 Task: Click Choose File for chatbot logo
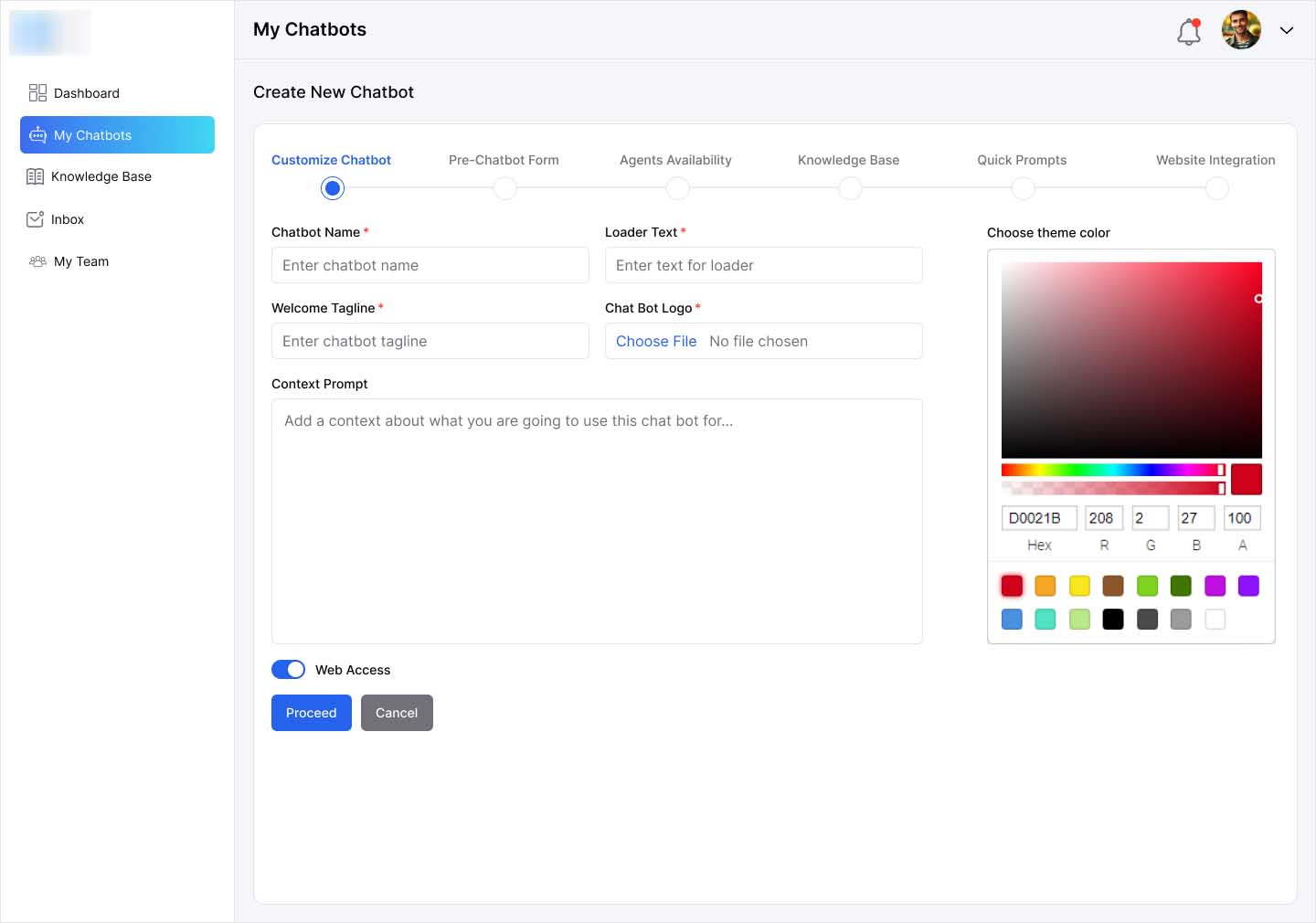[656, 341]
